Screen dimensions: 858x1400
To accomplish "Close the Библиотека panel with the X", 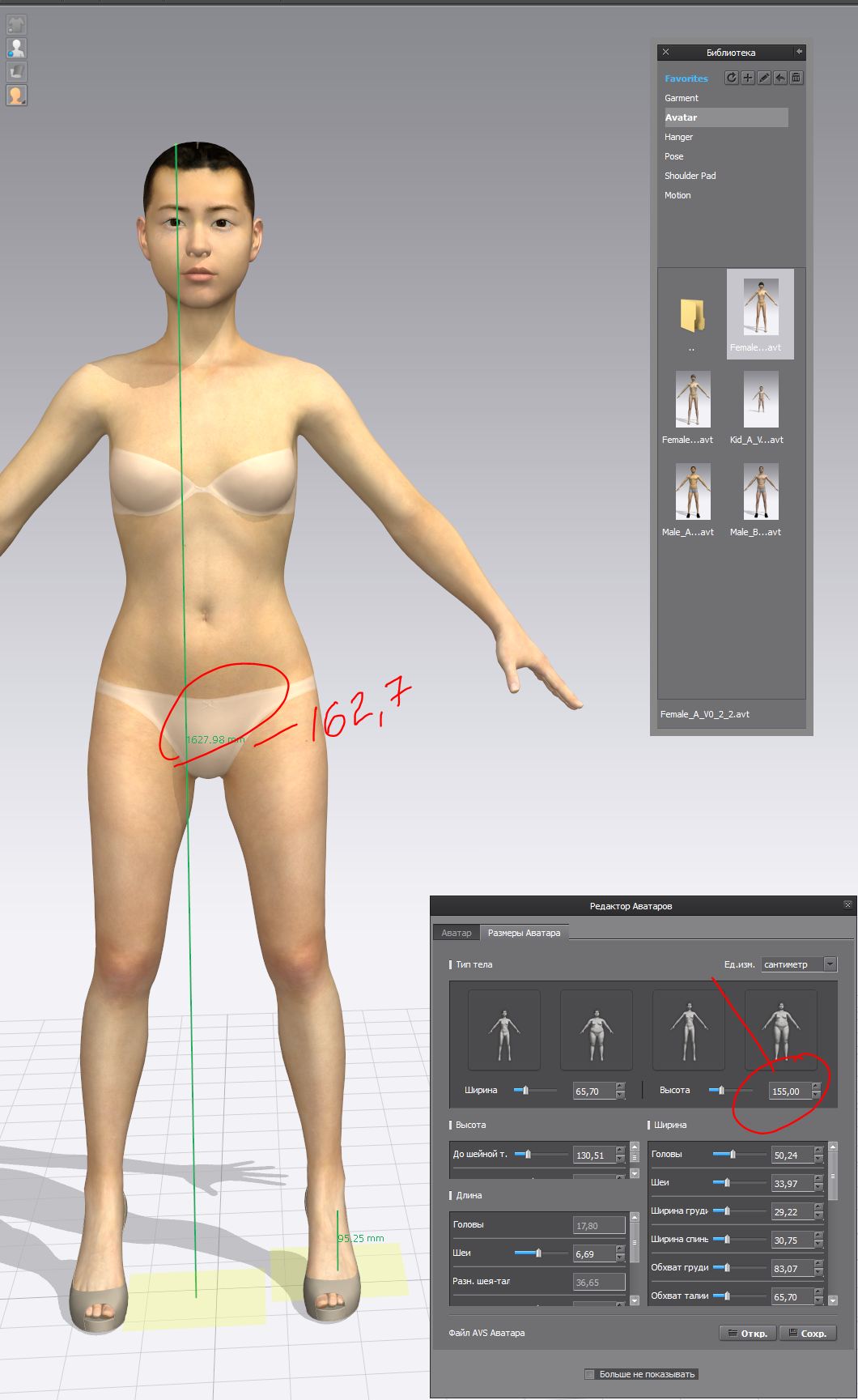I will (x=665, y=52).
